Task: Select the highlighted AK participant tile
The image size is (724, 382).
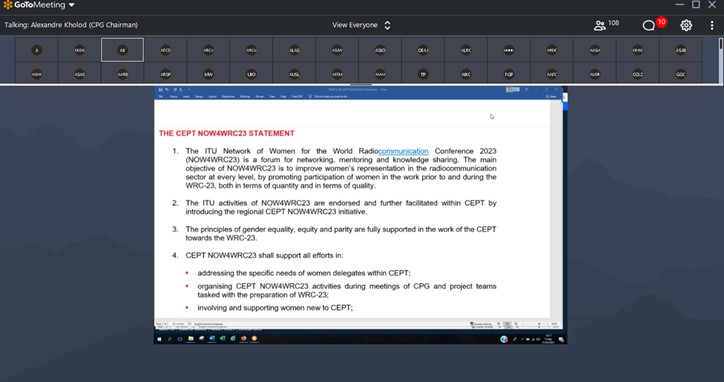Action: tap(122, 50)
